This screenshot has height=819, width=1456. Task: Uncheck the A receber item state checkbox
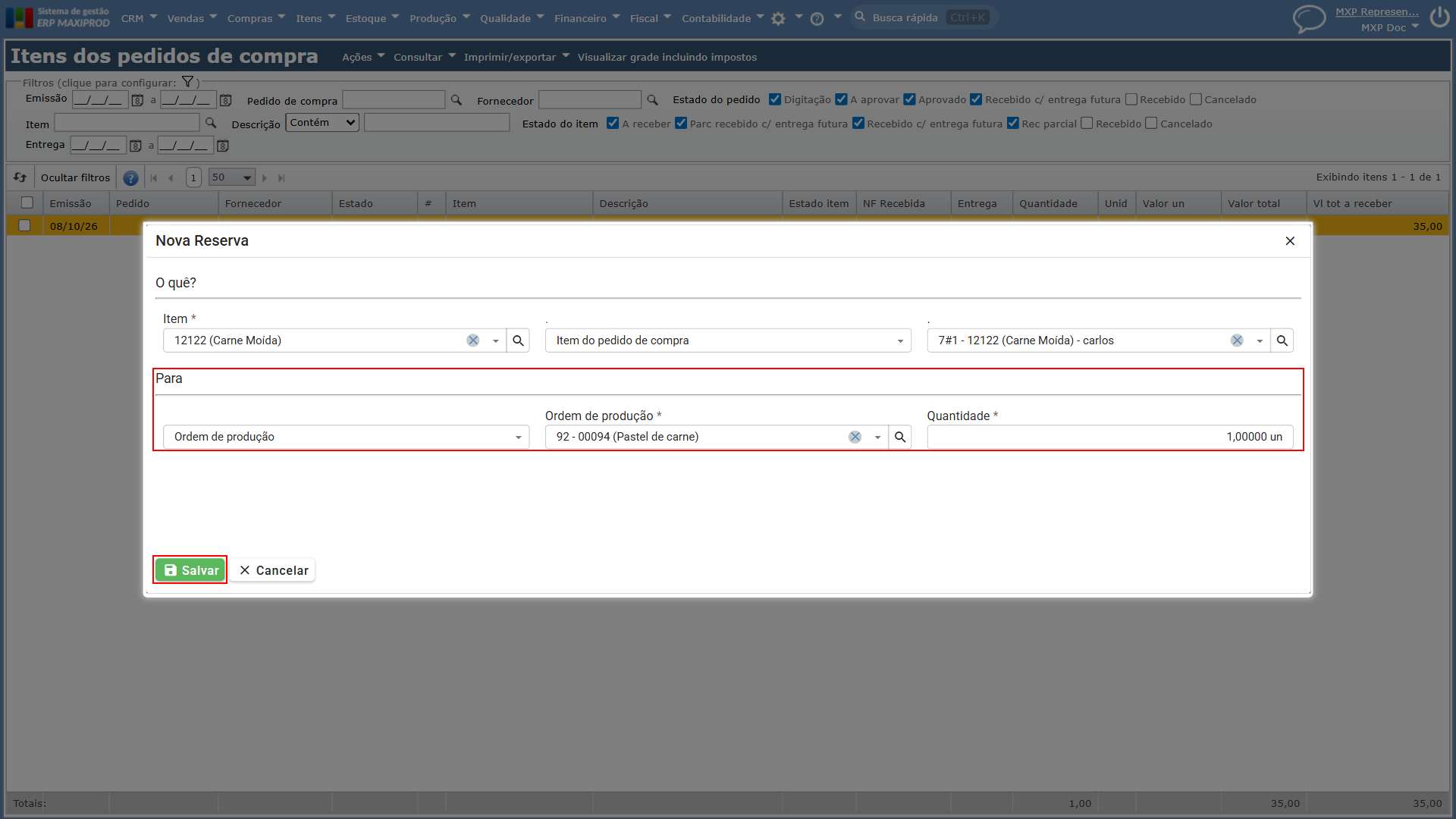613,124
